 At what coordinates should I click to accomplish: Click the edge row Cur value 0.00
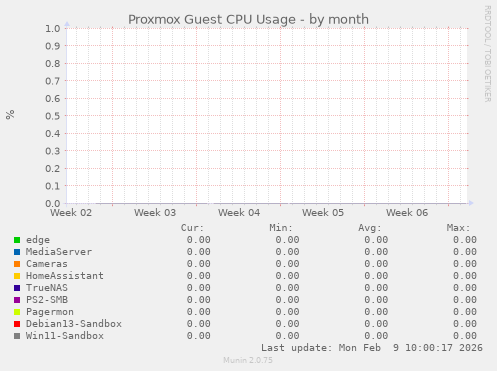[x=199, y=240]
